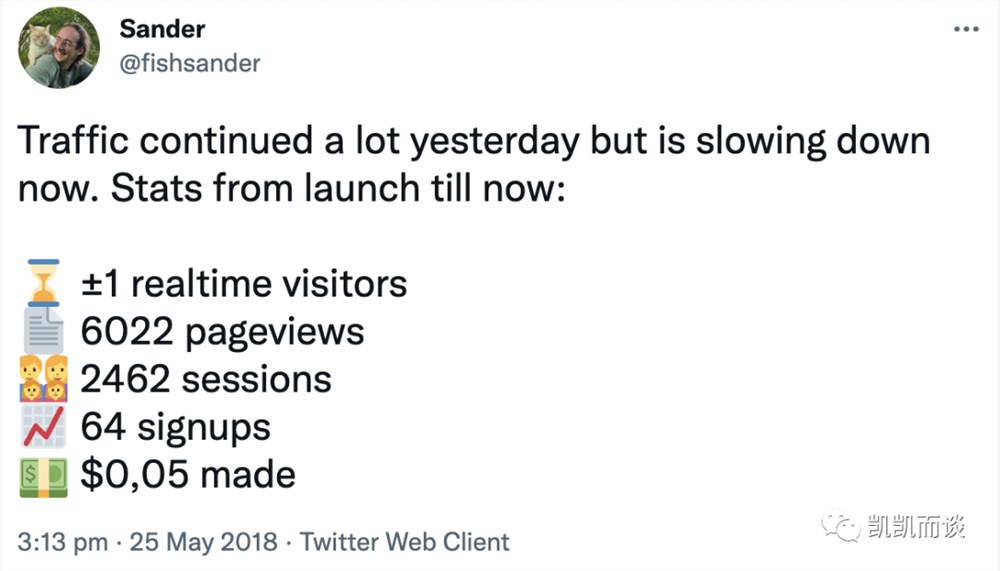Open the 3:13 pm timestamp link
This screenshot has width=1000, height=571.
coord(62,542)
